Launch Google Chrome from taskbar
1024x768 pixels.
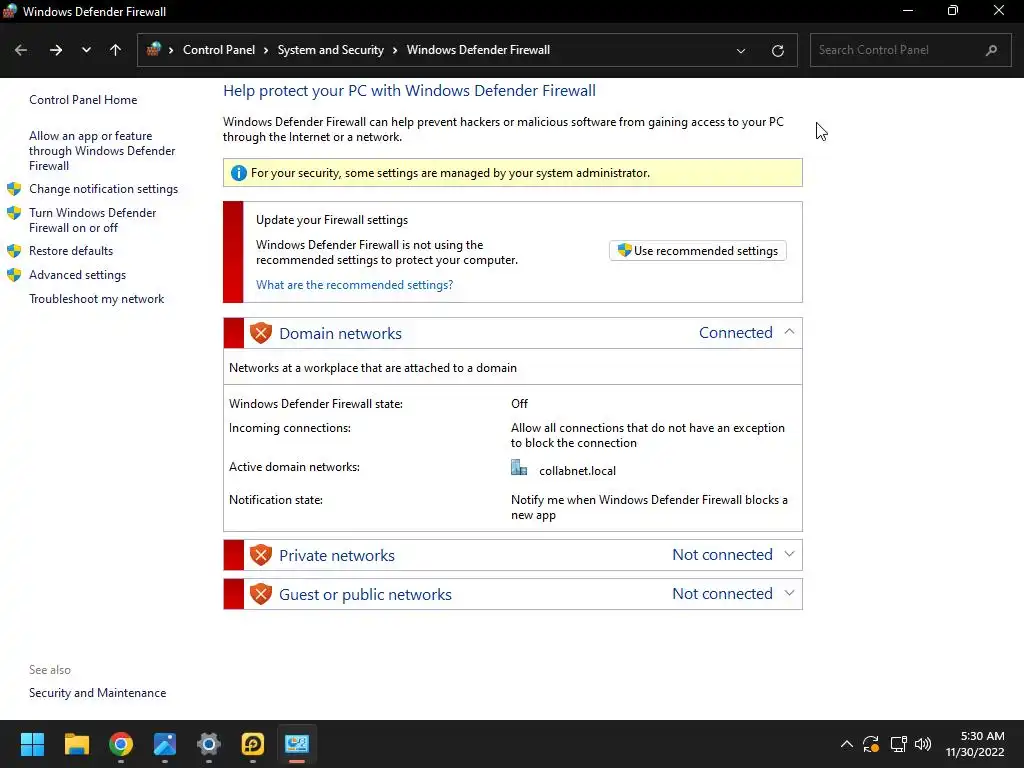coord(121,744)
